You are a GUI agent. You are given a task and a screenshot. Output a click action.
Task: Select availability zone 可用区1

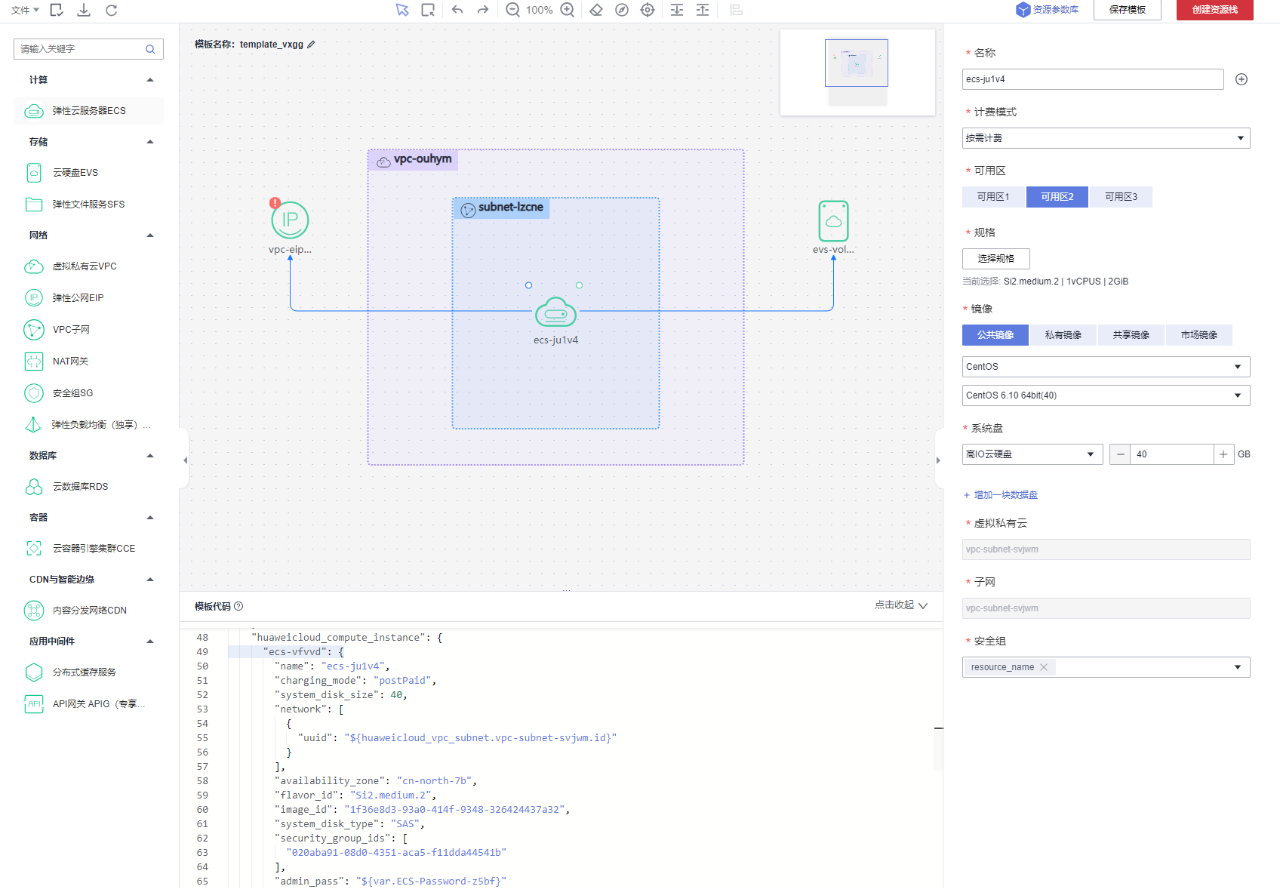click(x=993, y=197)
